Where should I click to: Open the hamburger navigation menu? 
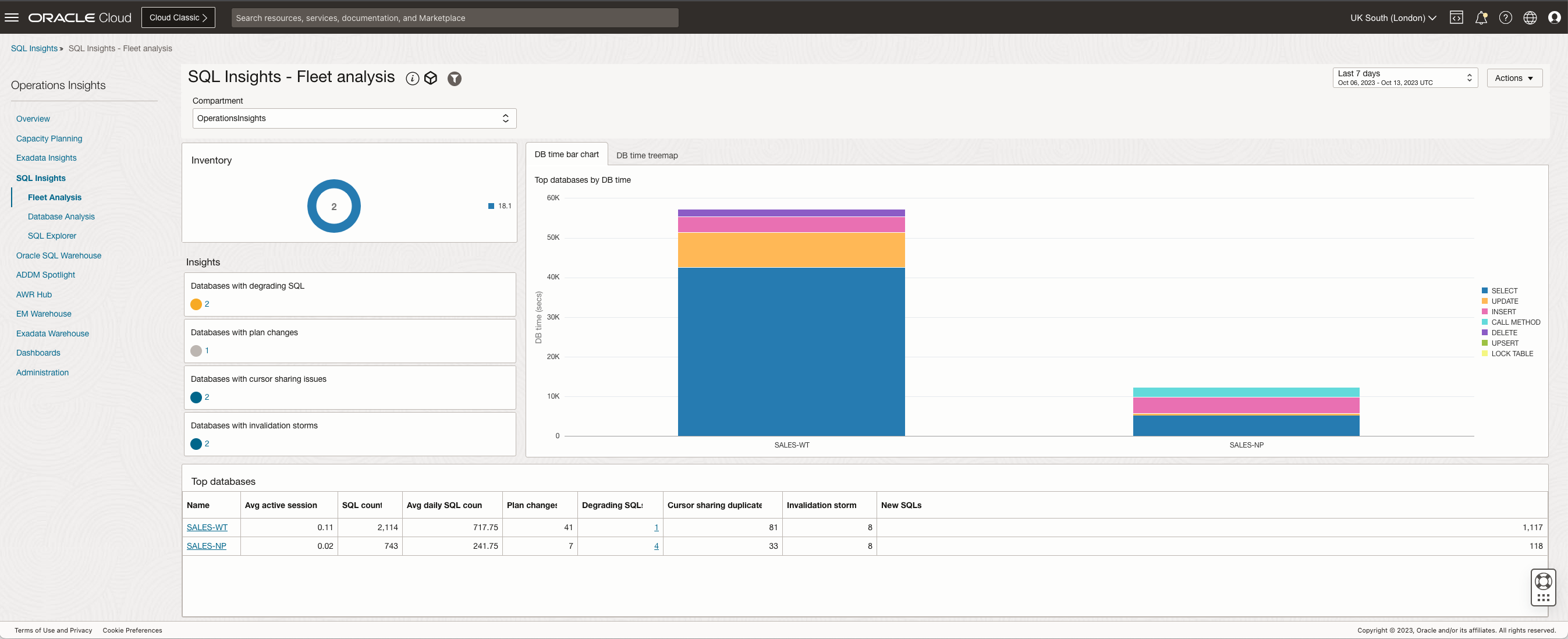point(12,17)
